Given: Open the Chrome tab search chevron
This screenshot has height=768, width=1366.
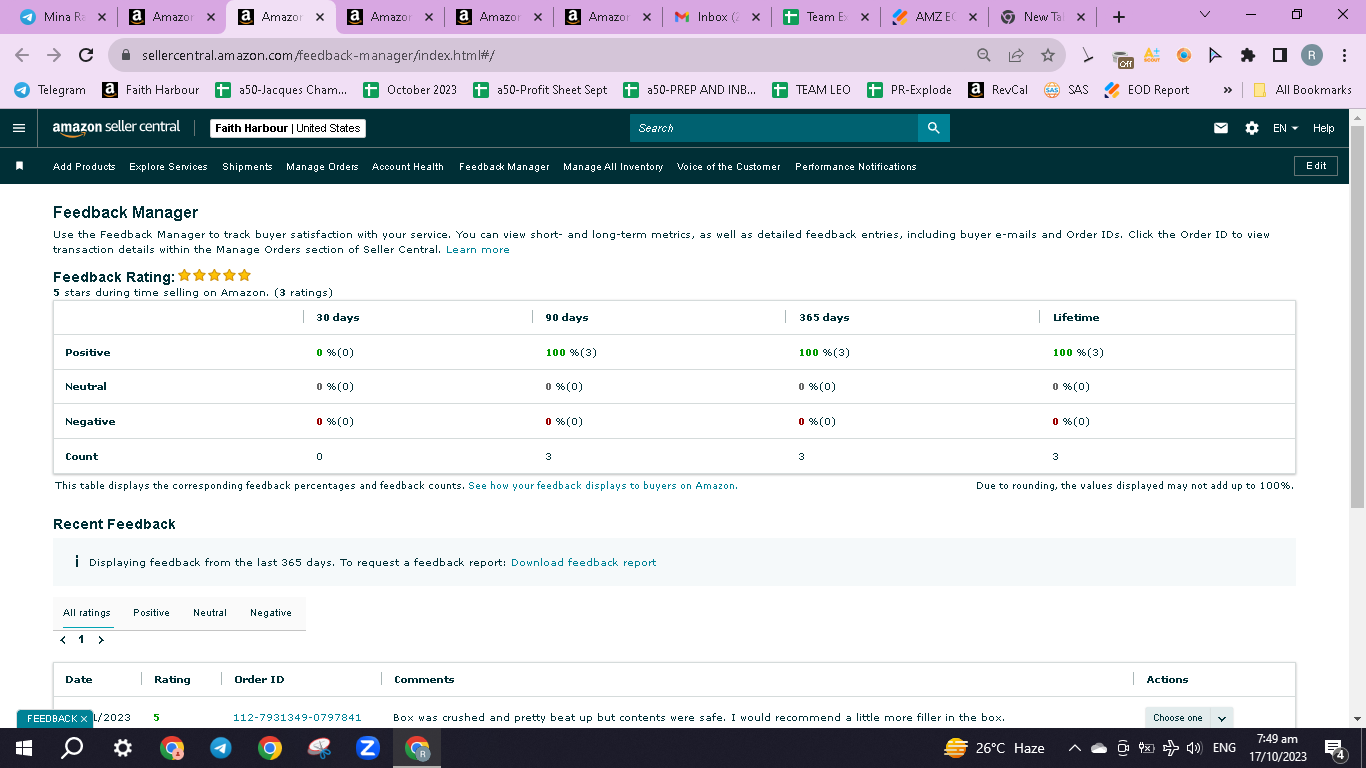Looking at the screenshot, I should pyautogui.click(x=1204, y=15).
